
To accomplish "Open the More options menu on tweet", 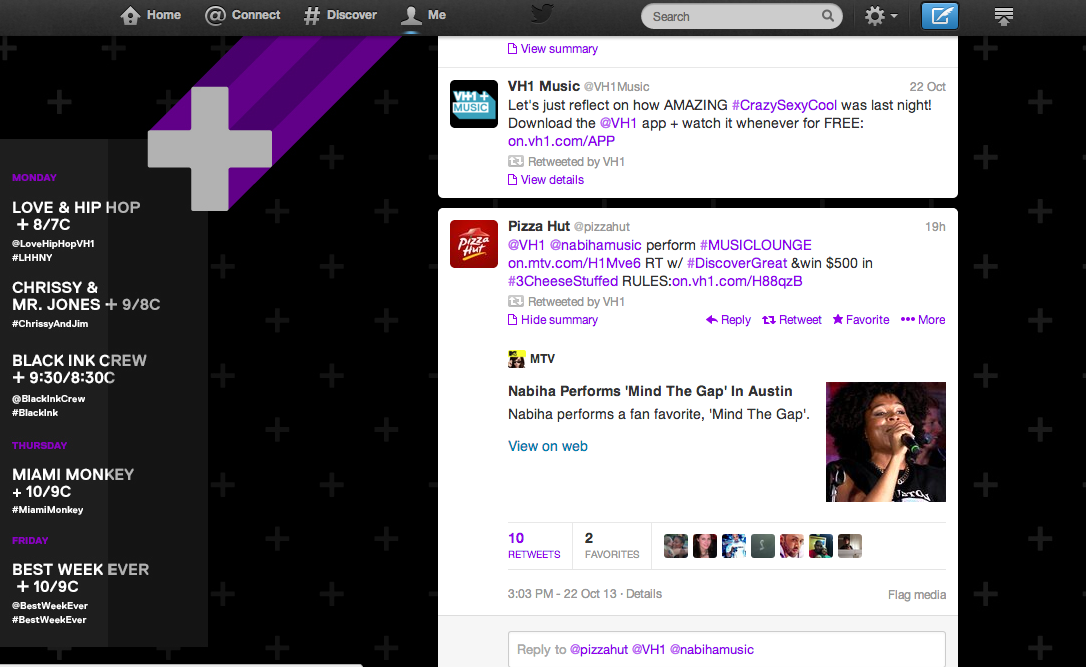I will (923, 320).
